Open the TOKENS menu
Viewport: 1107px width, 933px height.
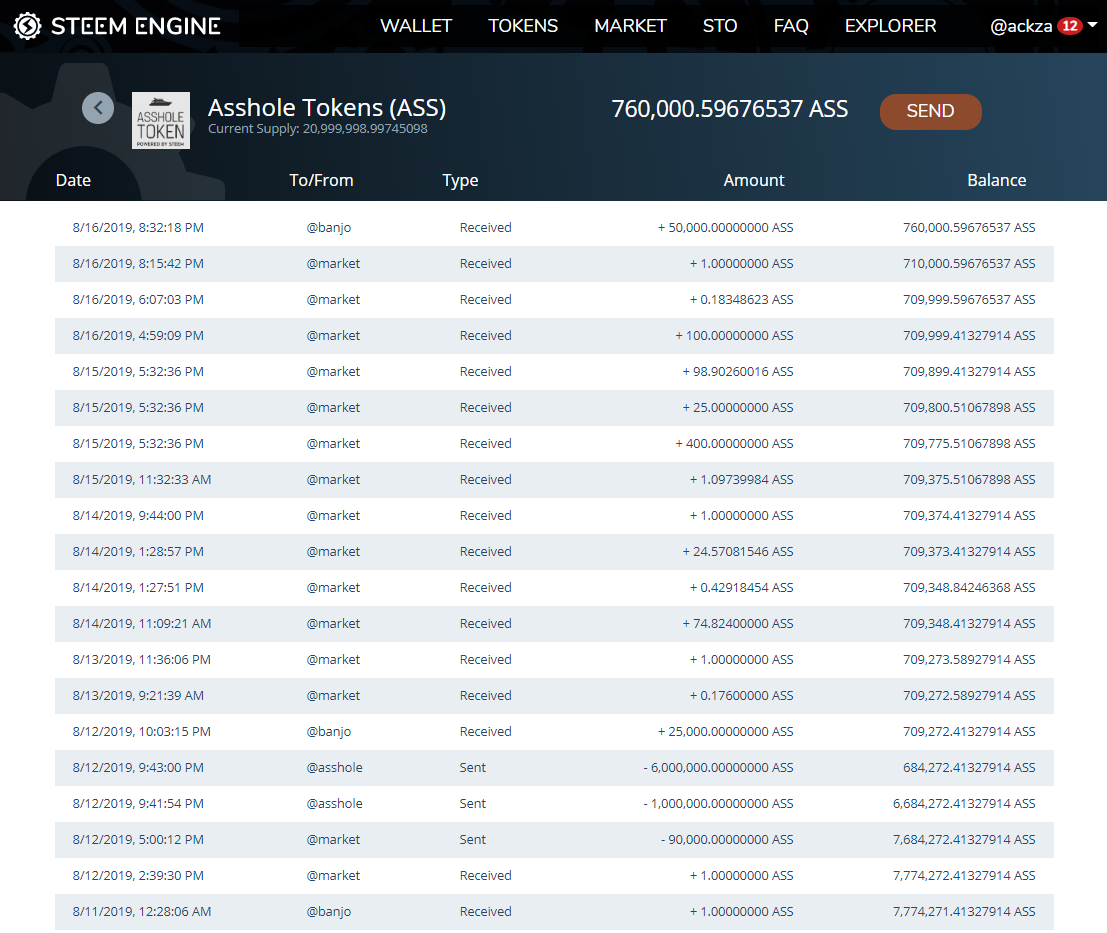[x=523, y=26]
